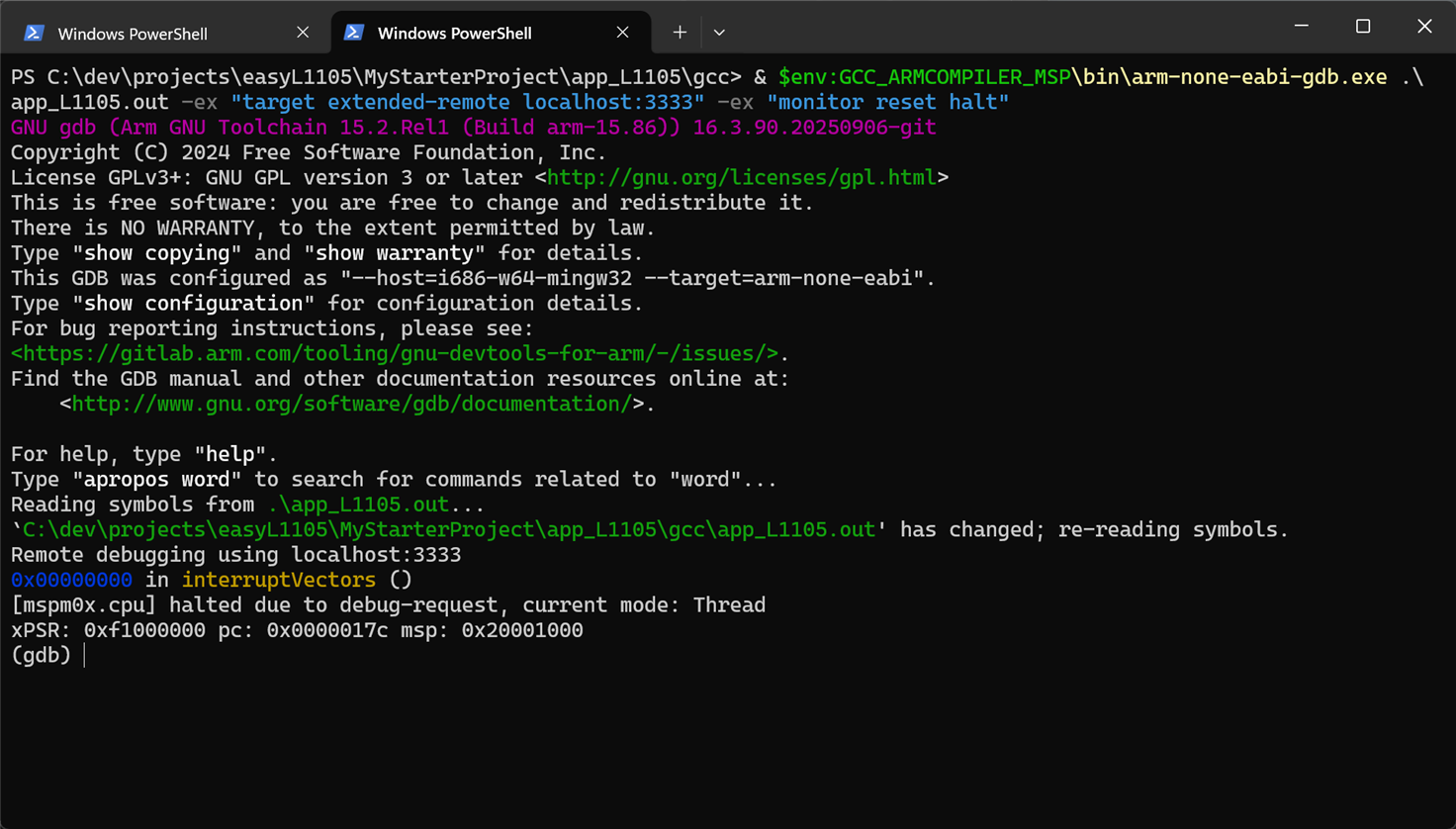The image size is (1456, 829).
Task: Click the interruptVectors function name
Action: tap(279, 581)
